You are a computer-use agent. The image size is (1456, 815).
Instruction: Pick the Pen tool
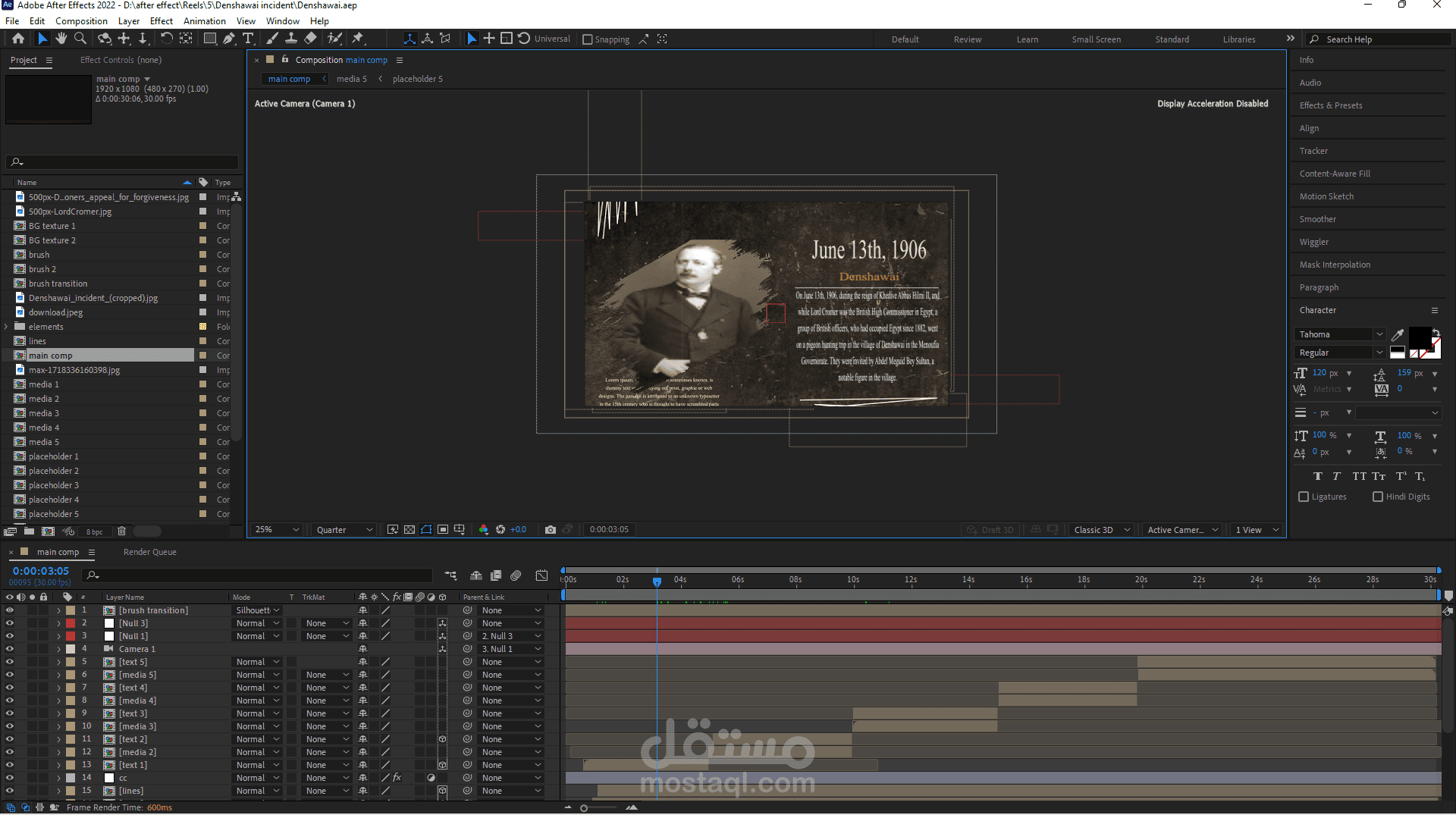[x=229, y=39]
